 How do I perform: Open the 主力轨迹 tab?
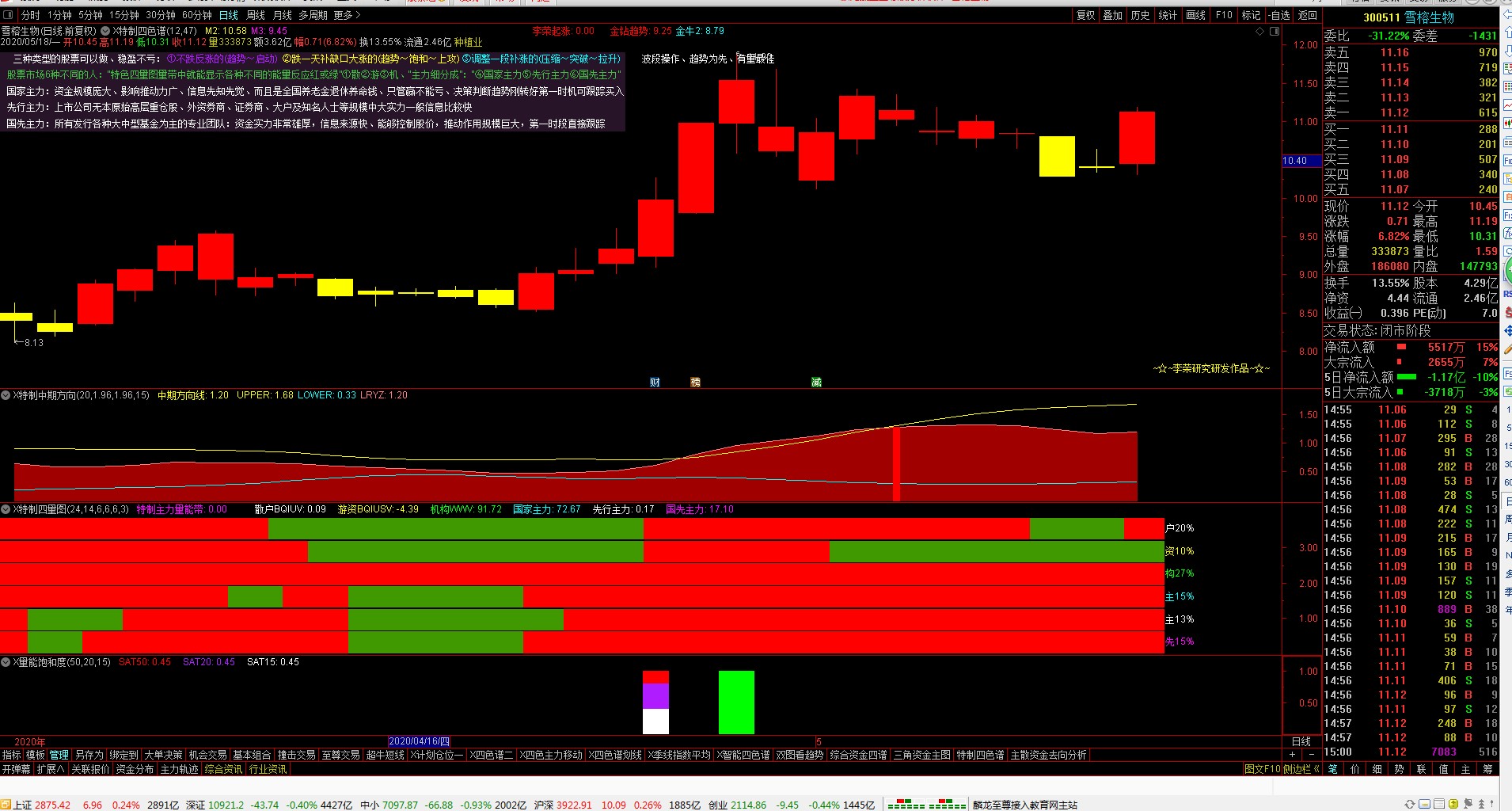click(x=179, y=769)
